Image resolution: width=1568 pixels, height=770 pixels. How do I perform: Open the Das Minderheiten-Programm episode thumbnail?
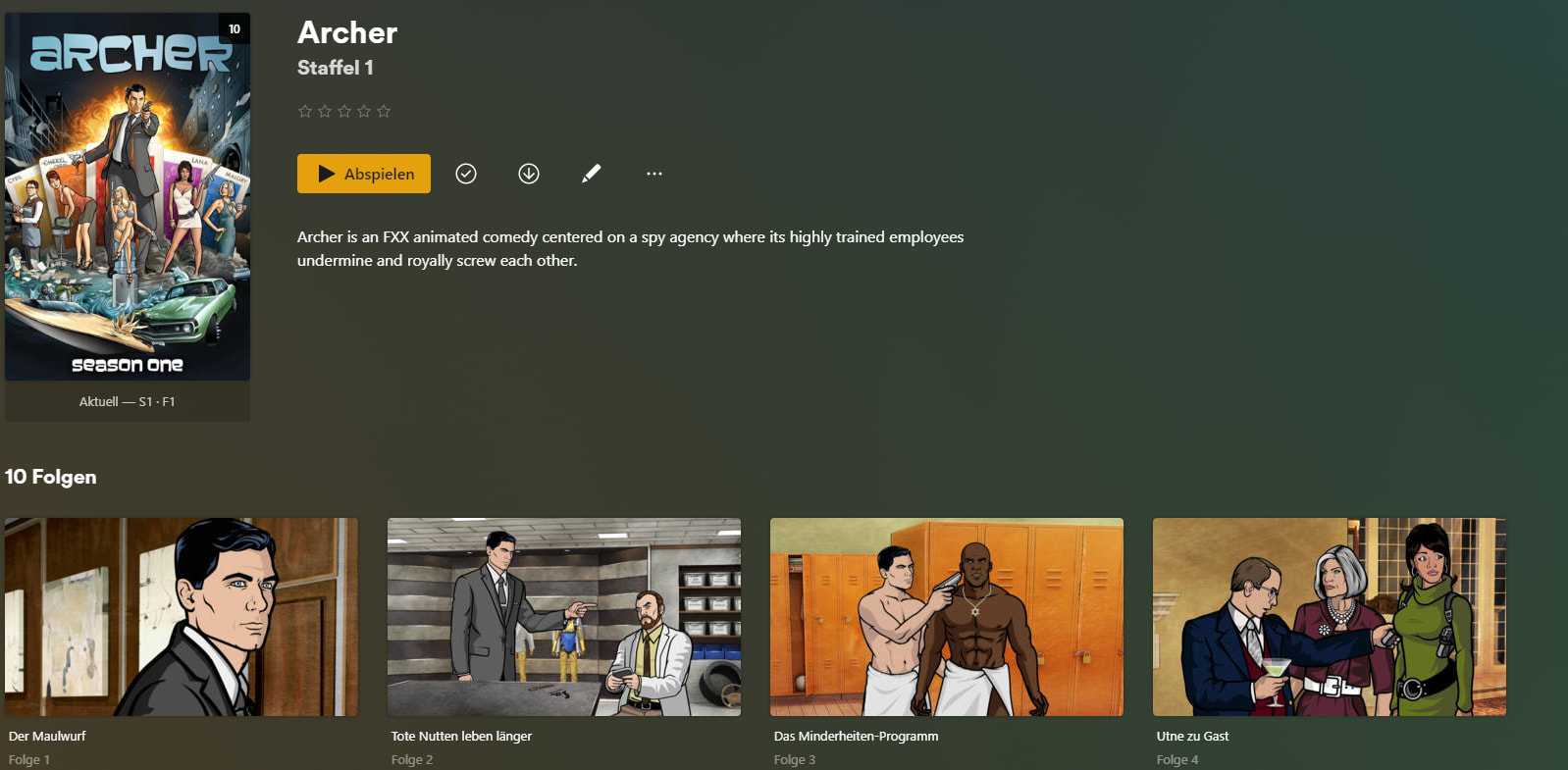(x=947, y=617)
